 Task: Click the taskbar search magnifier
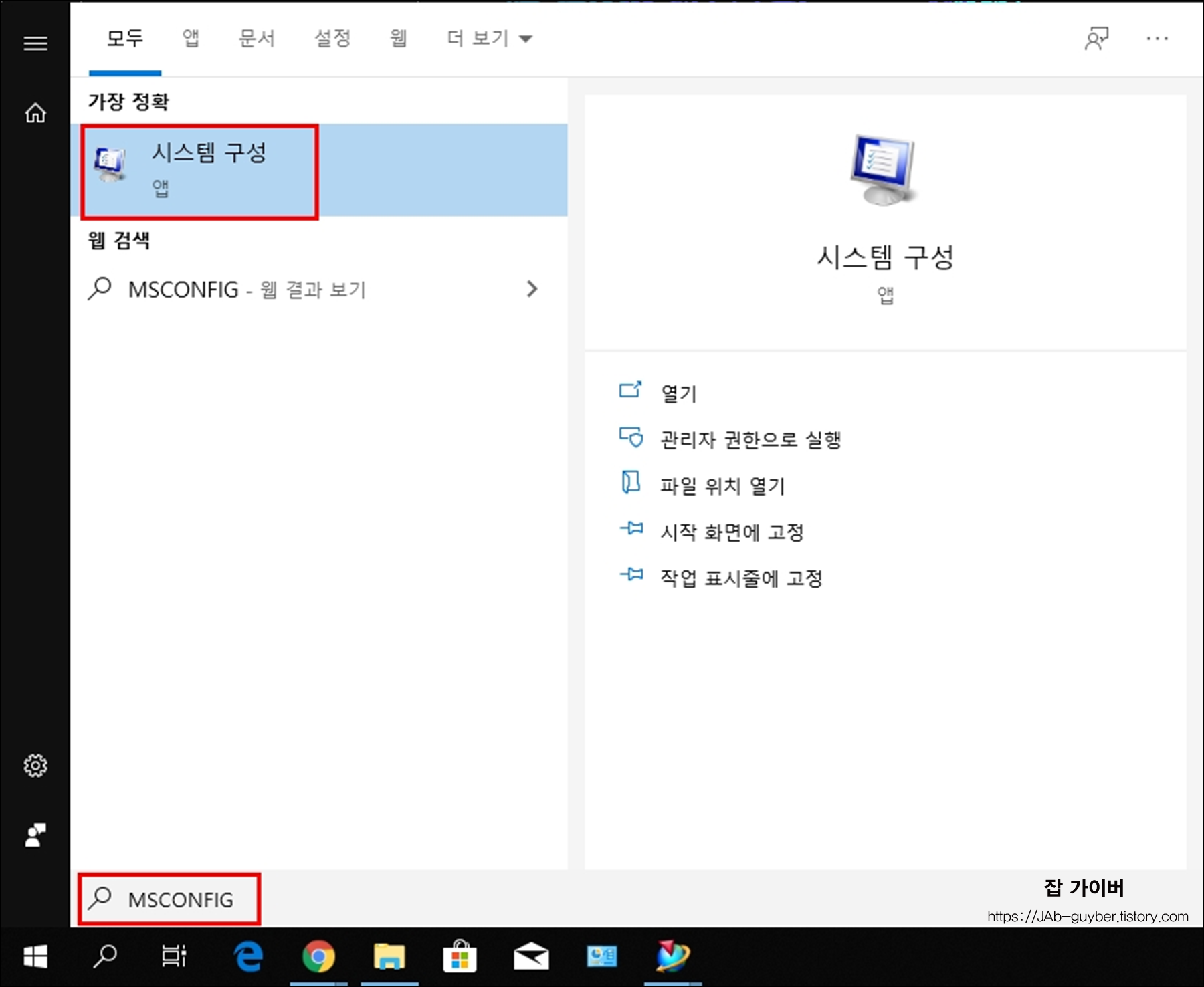coord(105,956)
